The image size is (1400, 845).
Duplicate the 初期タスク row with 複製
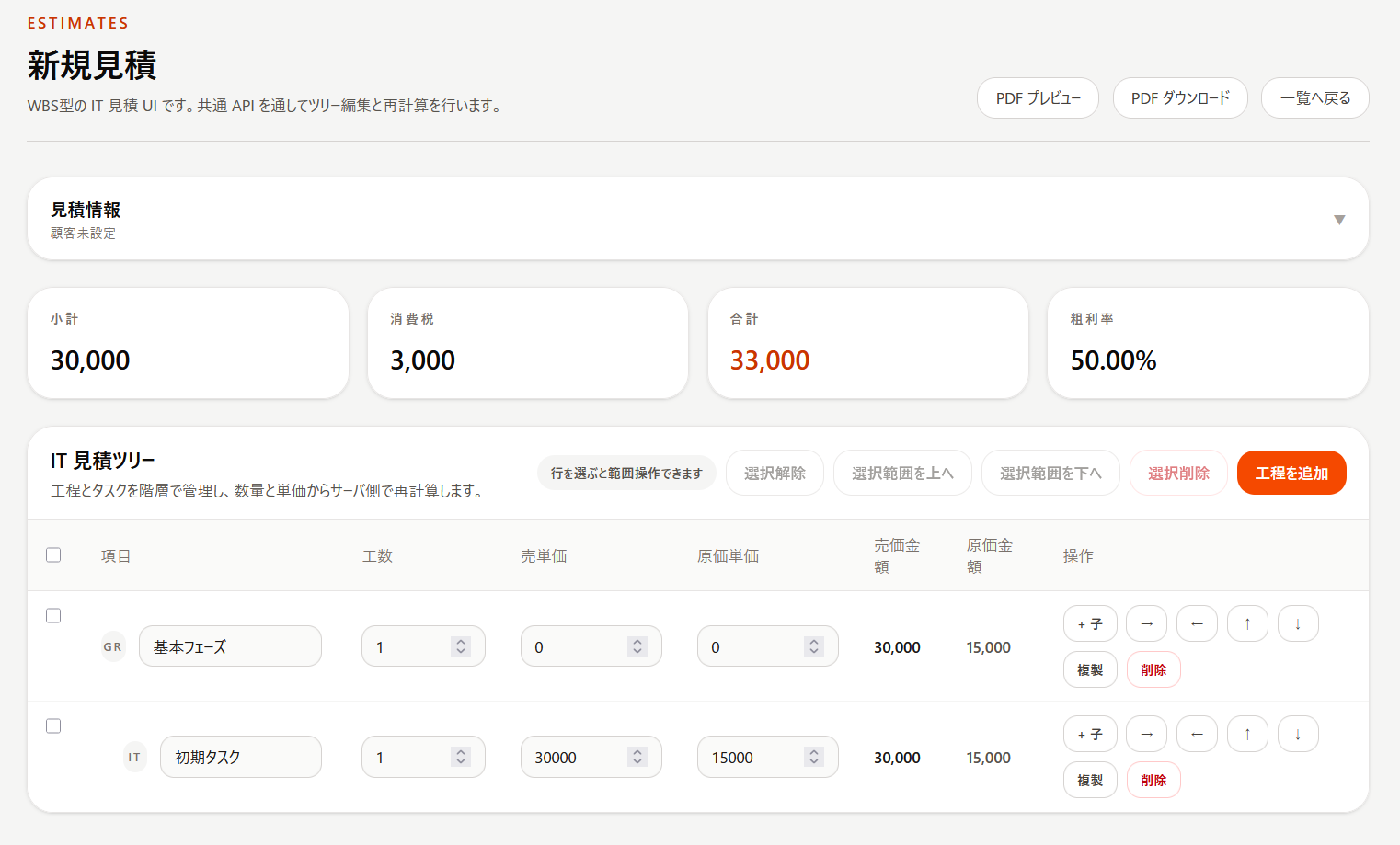point(1090,780)
